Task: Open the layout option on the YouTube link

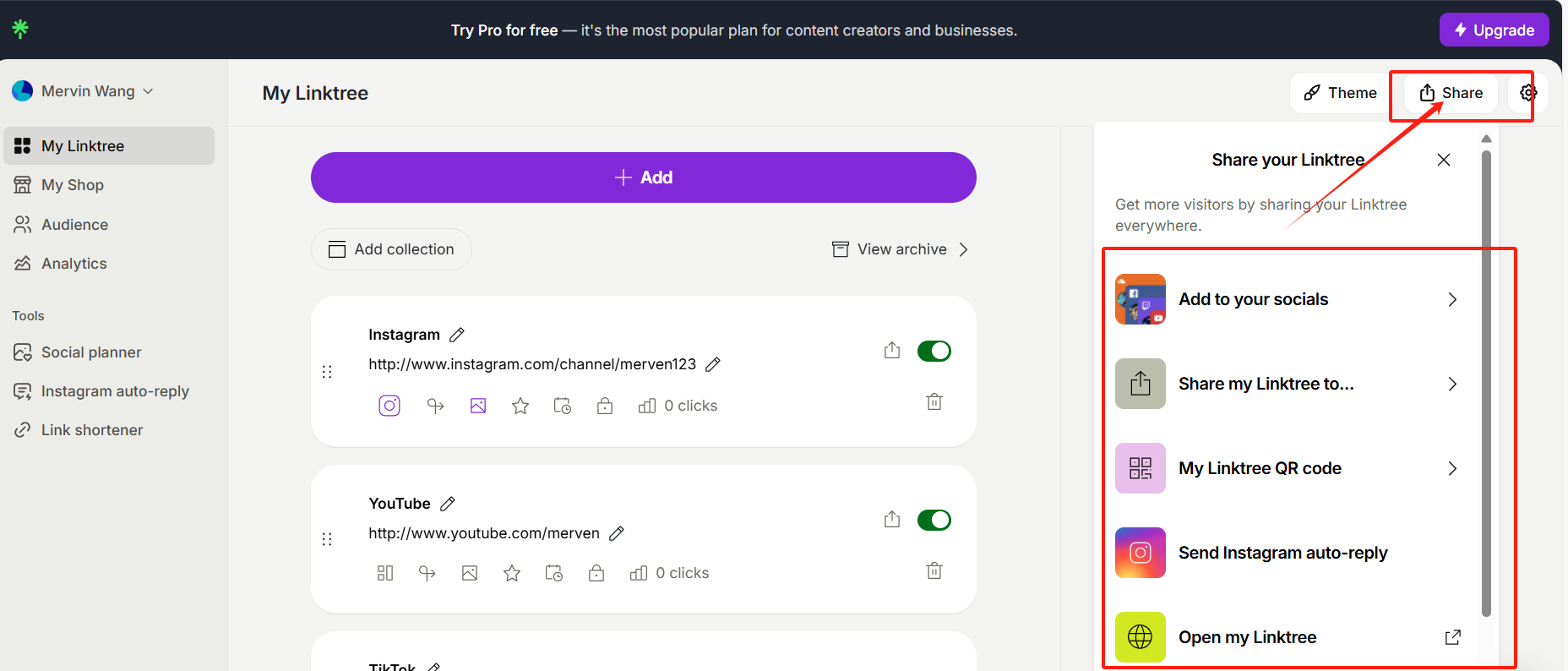Action: coord(385,573)
